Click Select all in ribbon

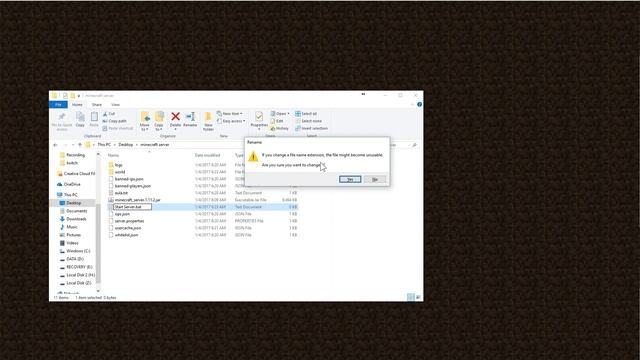306,114
